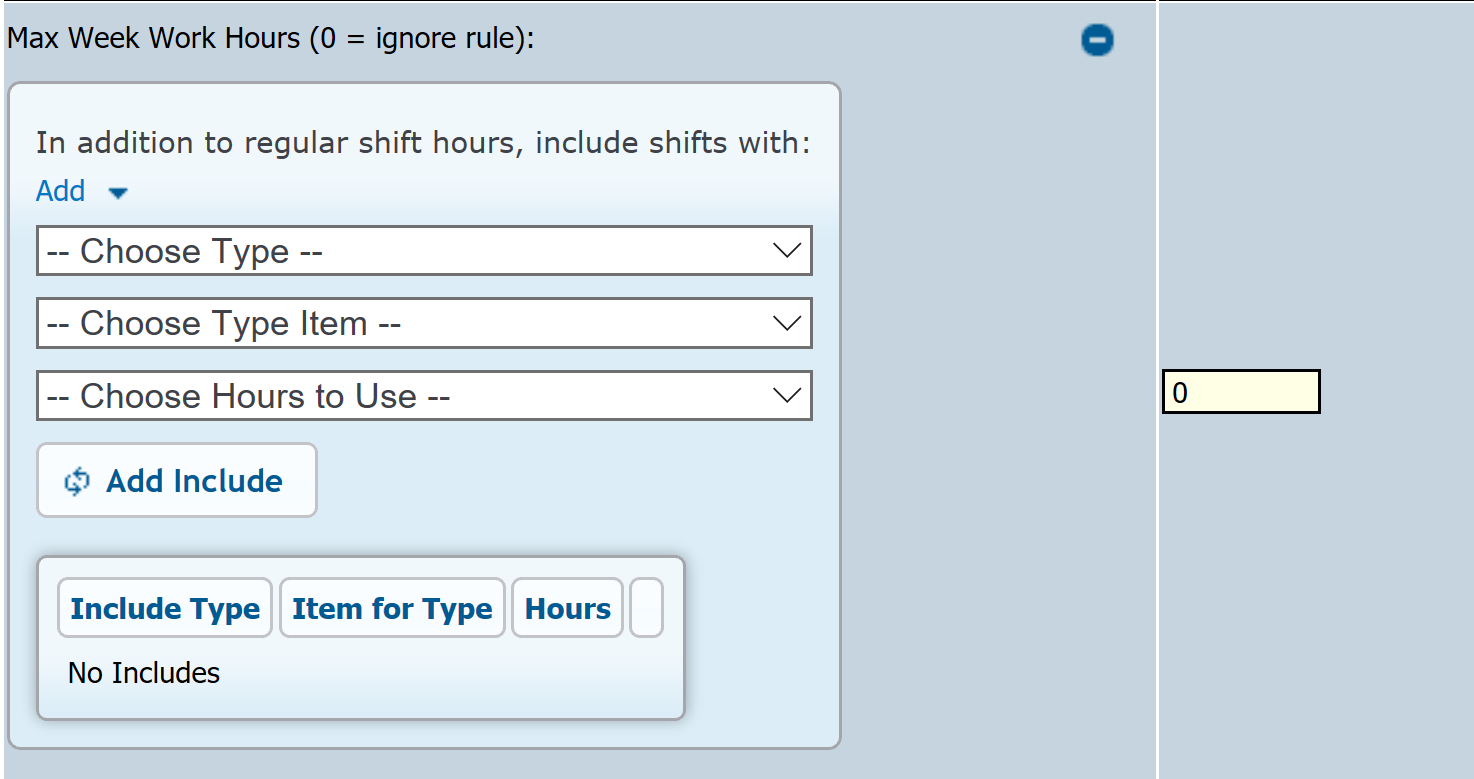The image size is (1474, 779).
Task: Click the Choose Type chevron arrow
Action: 787,251
